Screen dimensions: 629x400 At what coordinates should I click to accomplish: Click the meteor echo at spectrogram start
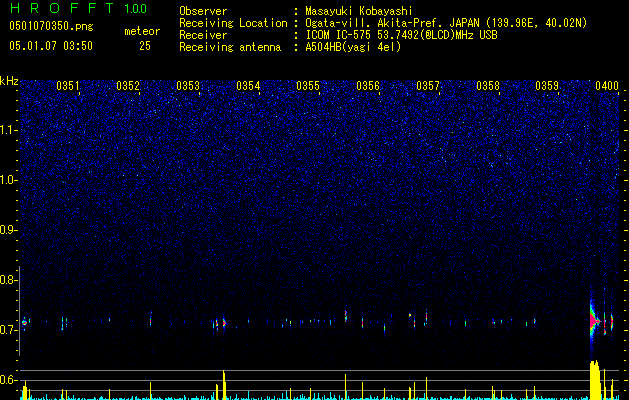tap(24, 322)
